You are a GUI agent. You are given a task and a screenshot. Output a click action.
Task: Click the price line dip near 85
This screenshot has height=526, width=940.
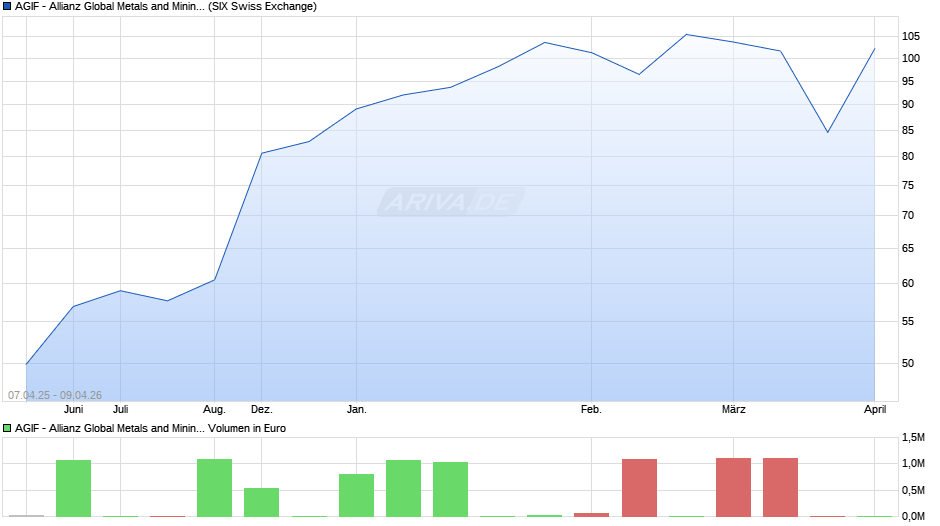828,132
